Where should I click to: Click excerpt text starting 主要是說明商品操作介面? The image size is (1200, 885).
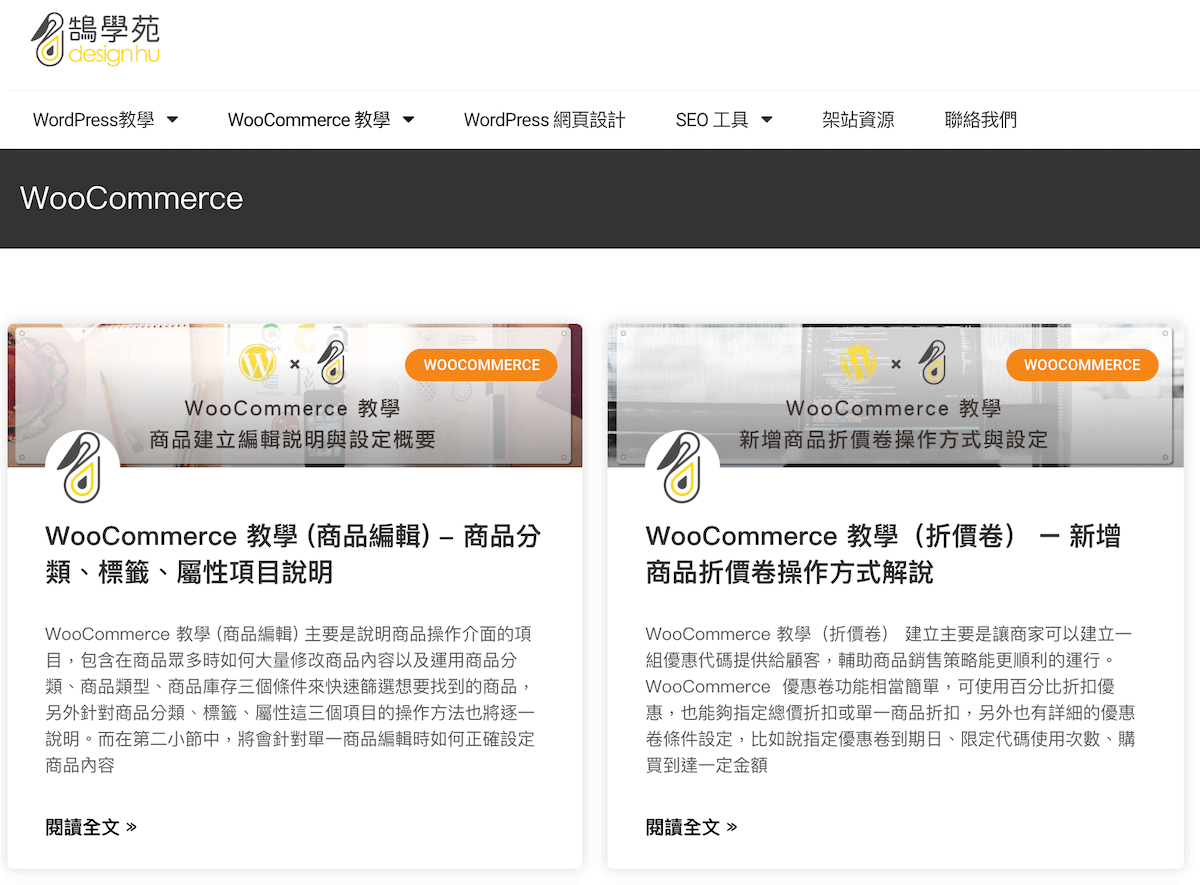tap(291, 699)
